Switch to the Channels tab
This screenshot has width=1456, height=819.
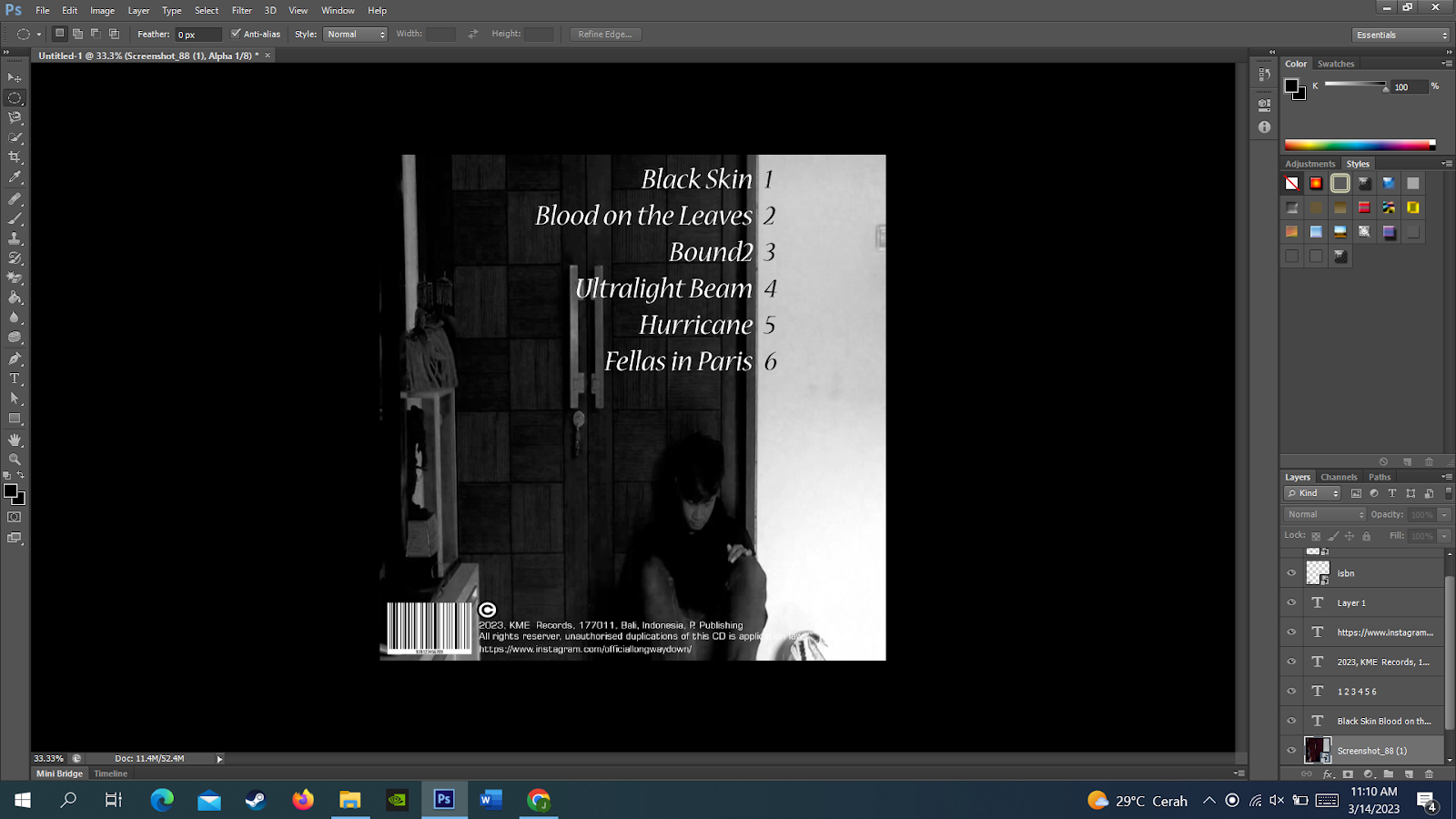click(x=1339, y=477)
